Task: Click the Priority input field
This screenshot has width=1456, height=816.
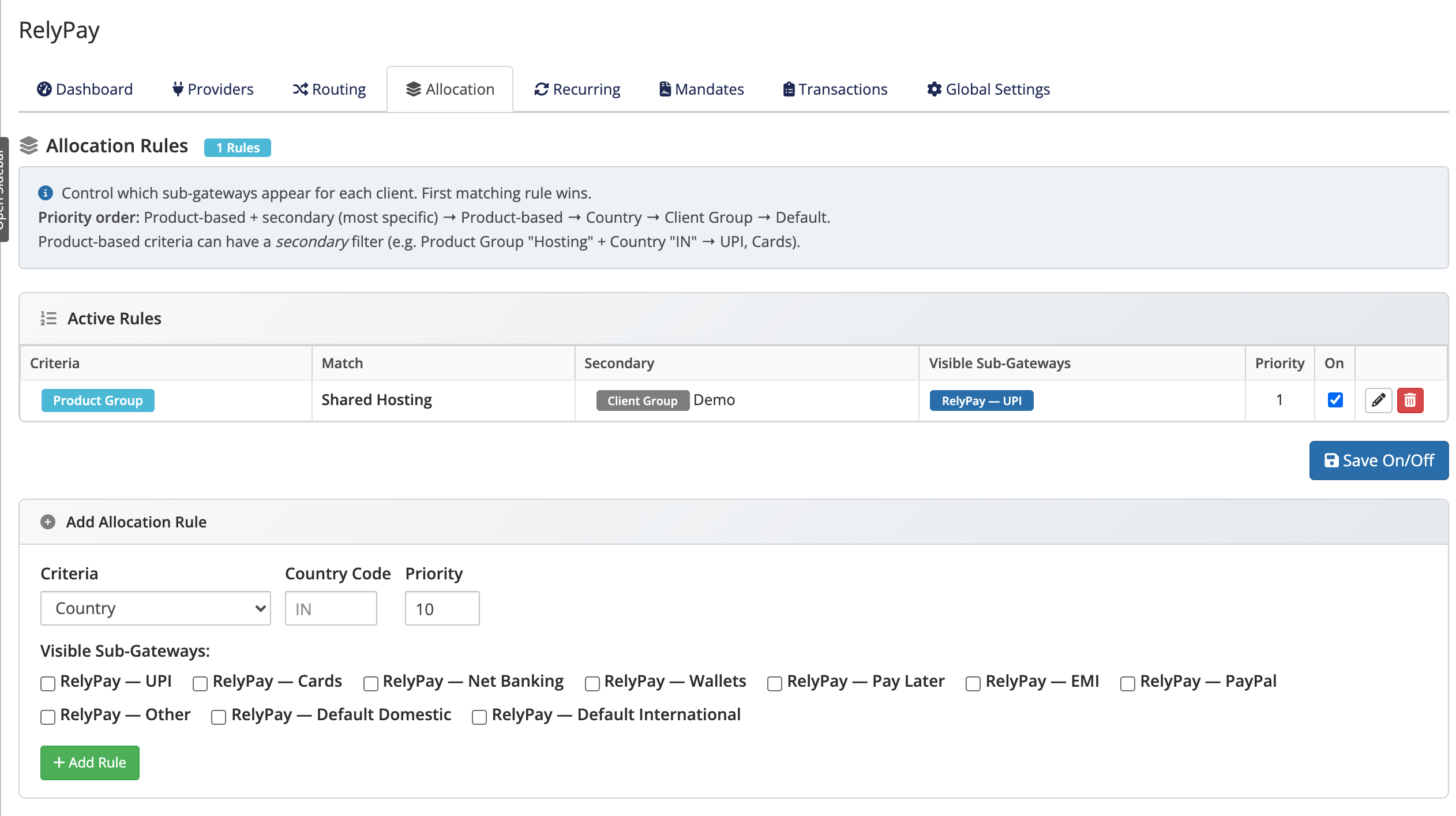Action: pyautogui.click(x=442, y=608)
